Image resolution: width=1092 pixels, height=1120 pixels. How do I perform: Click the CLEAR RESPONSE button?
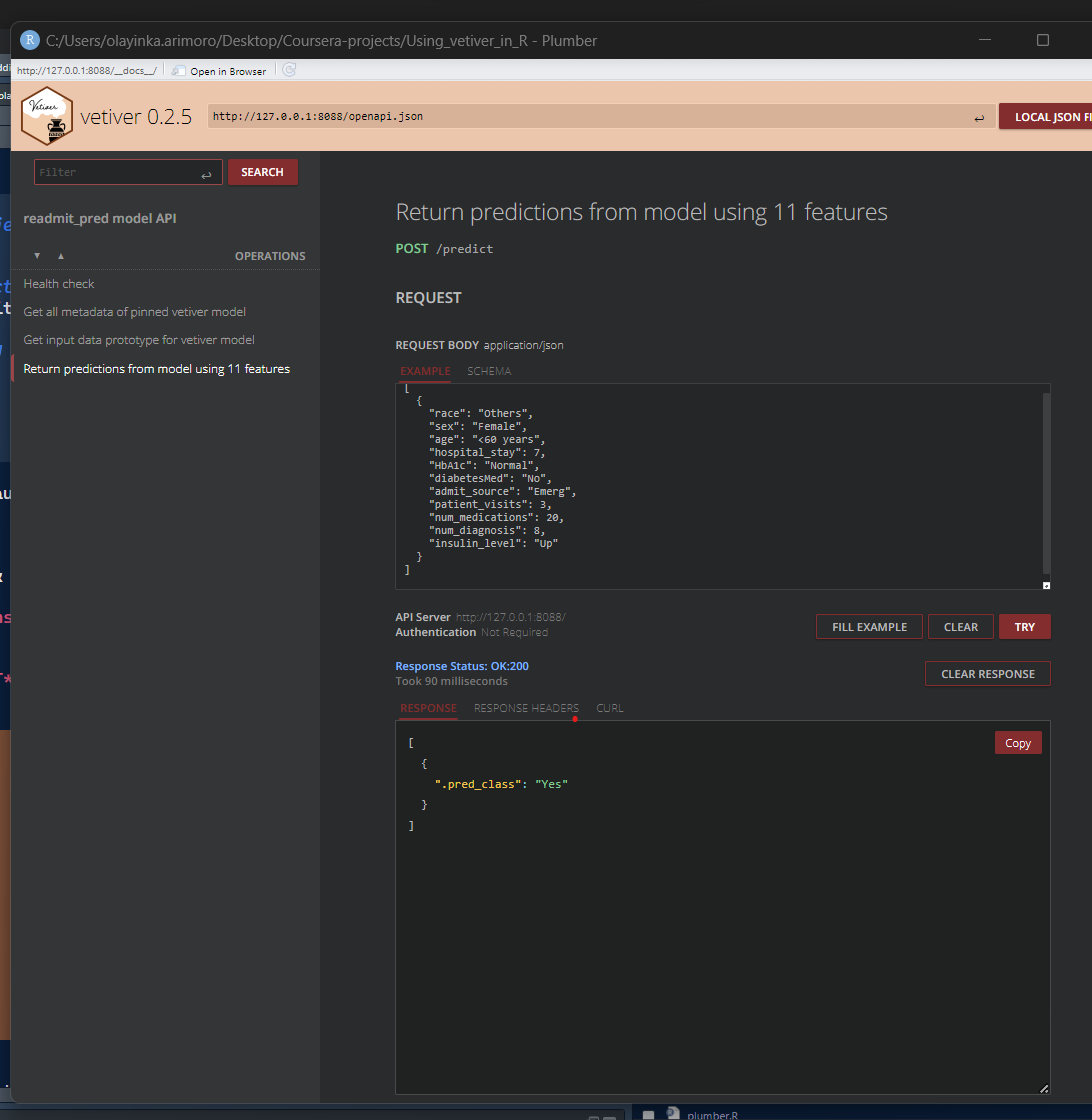(988, 674)
